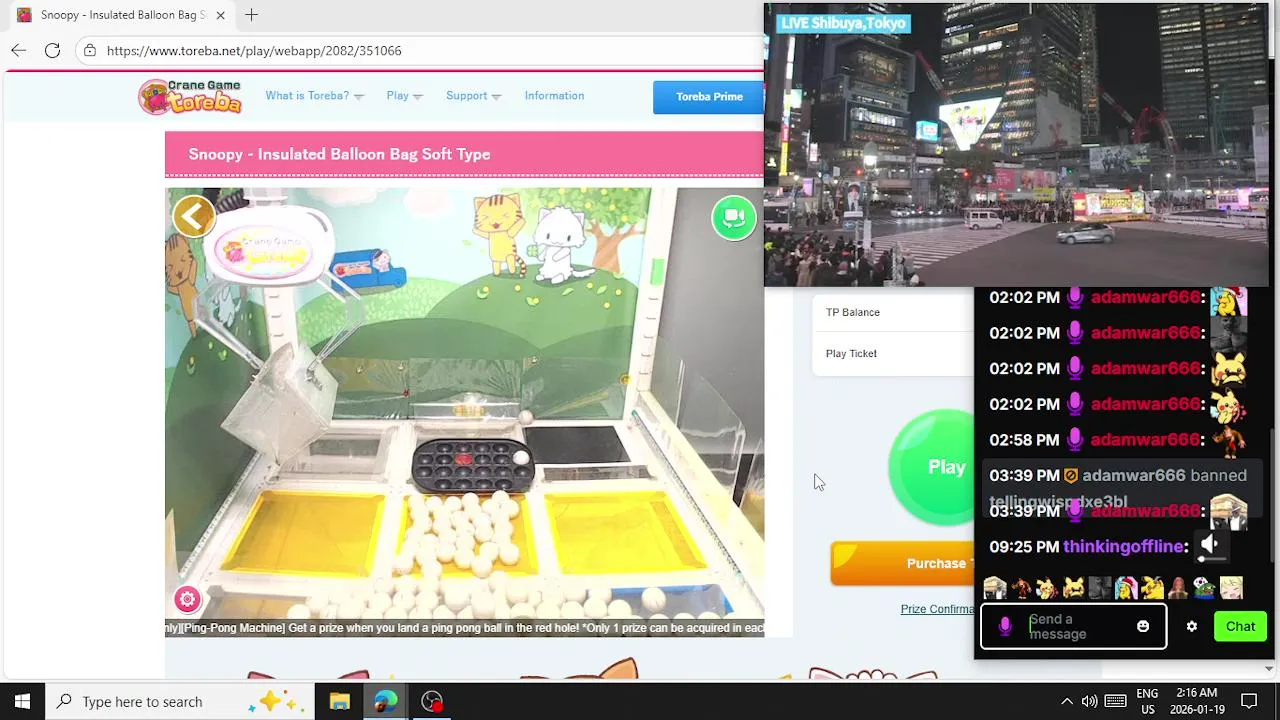The image size is (1280, 720).
Task: Open the pink settings gear on game video
Action: (187, 599)
